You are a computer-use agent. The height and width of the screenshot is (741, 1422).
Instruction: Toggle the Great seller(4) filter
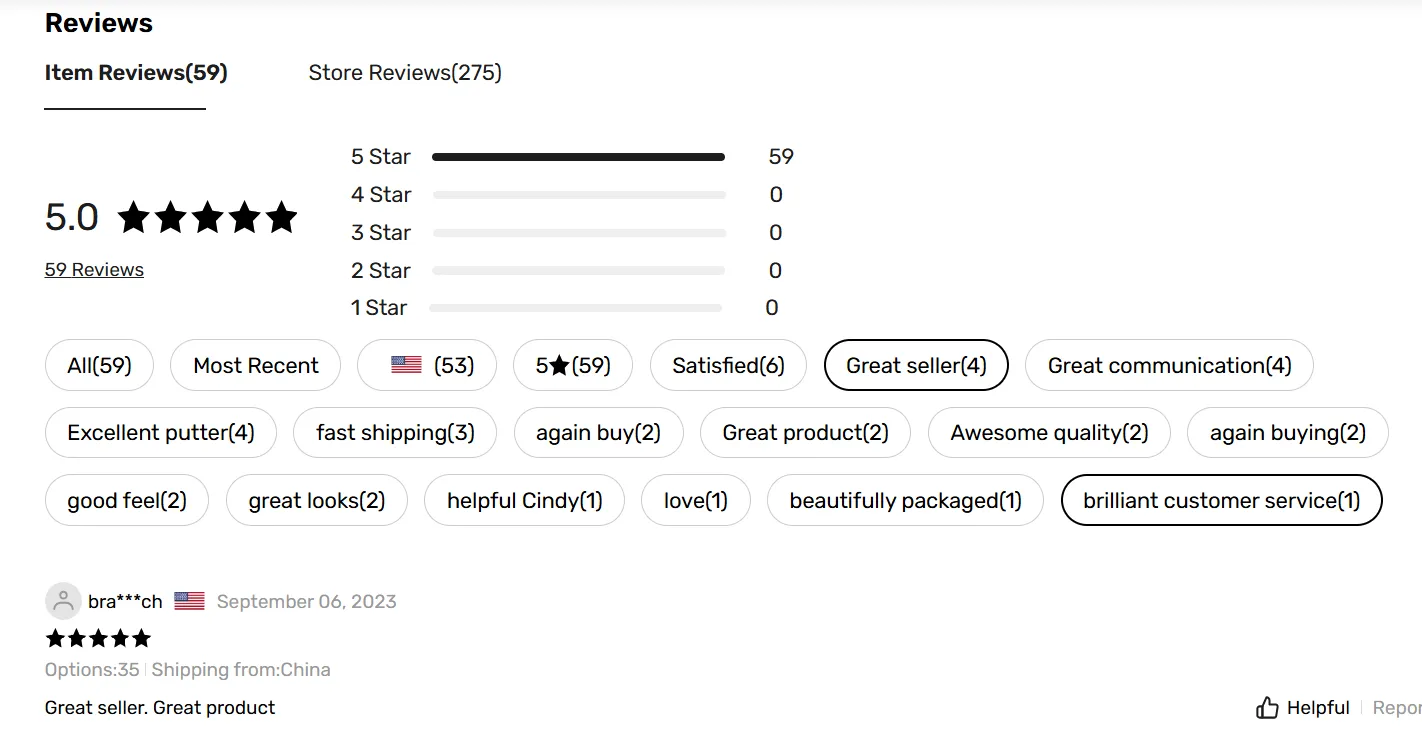(x=916, y=366)
